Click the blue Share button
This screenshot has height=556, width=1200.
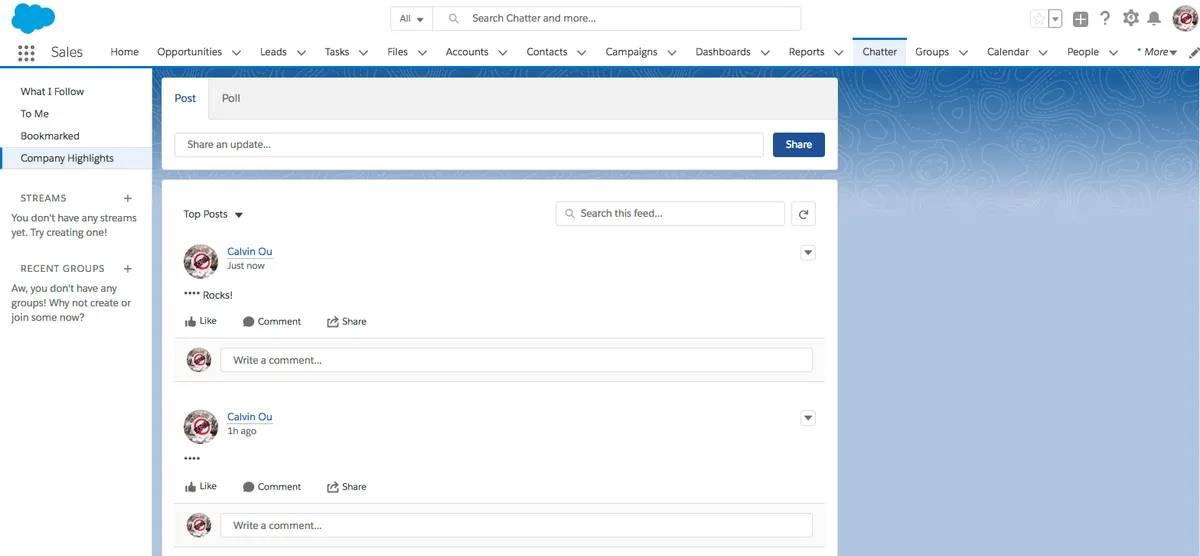click(799, 144)
